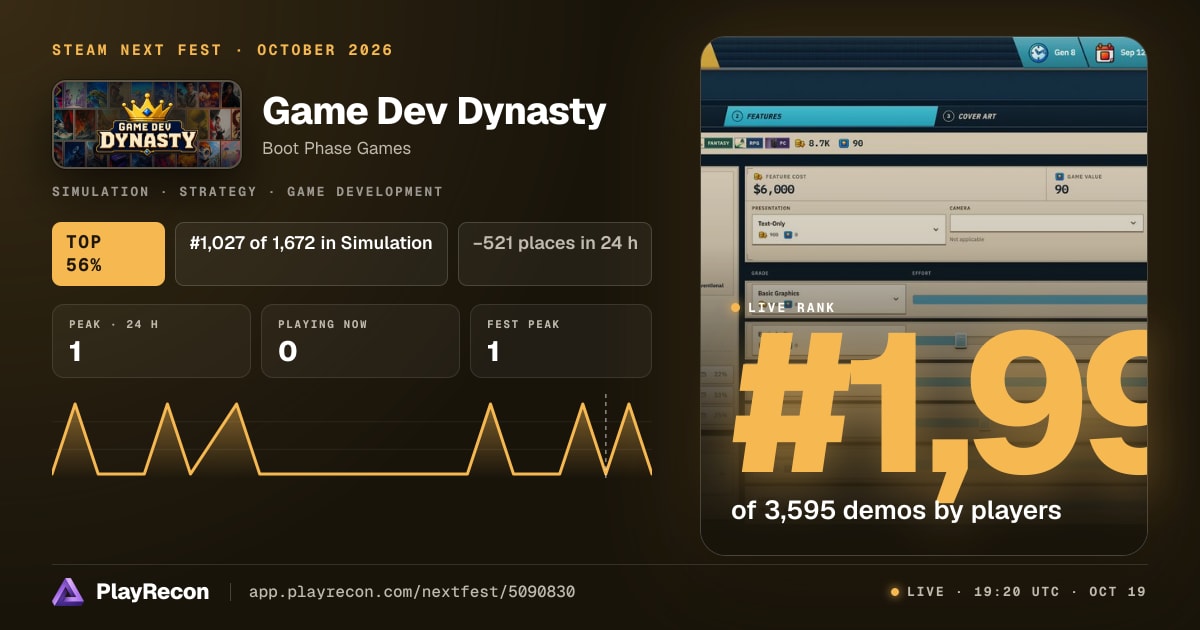Click the −521 places in 24 h box
This screenshot has height=630, width=1200.
[x=555, y=254]
